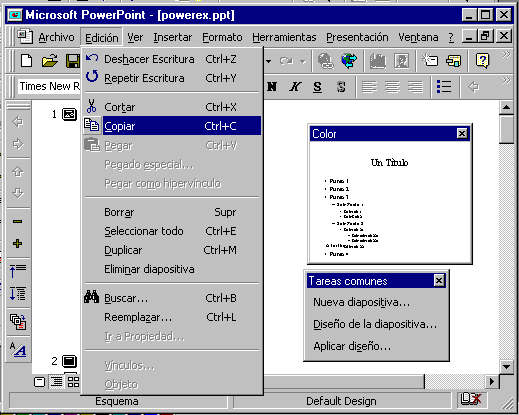Choose Cortar from Edición menu
This screenshot has width=519, height=415.
(172, 107)
